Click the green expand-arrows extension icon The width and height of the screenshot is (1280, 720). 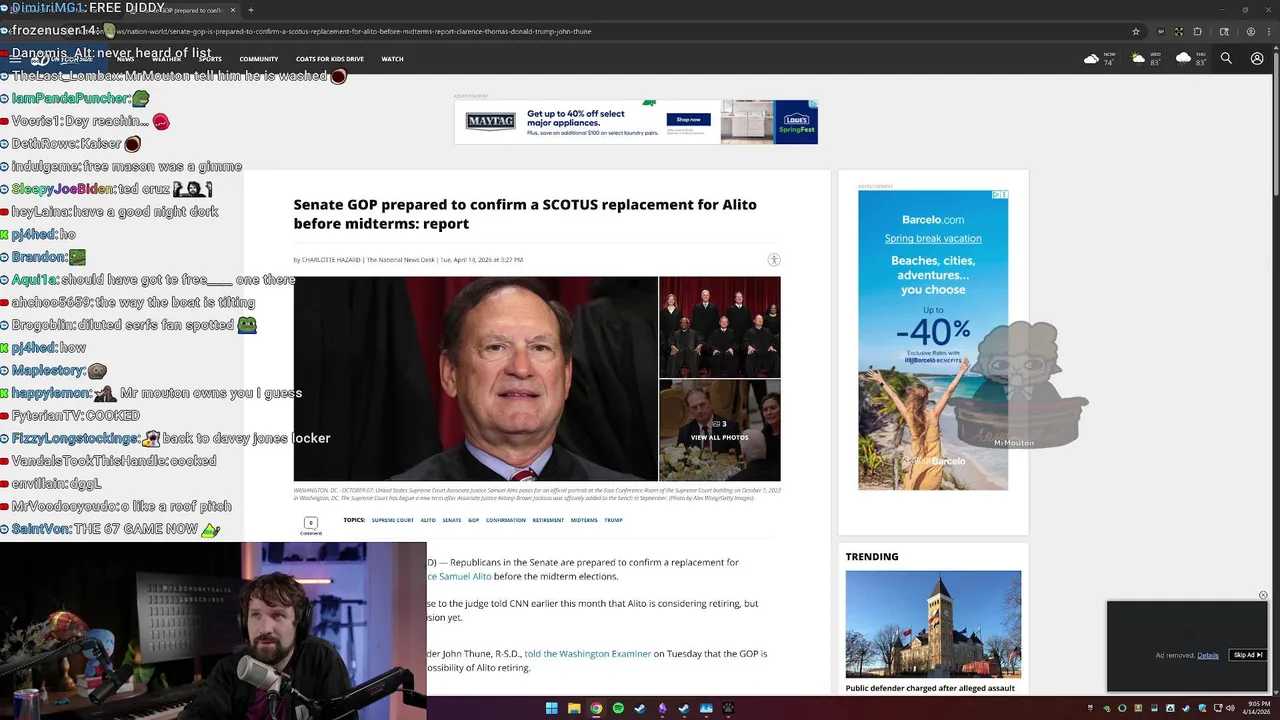point(1178,31)
